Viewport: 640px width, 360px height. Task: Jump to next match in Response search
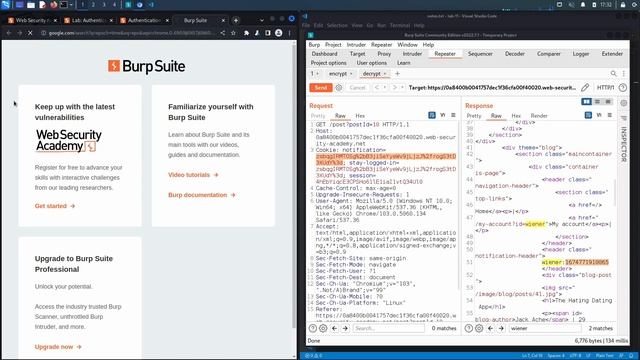(501, 328)
